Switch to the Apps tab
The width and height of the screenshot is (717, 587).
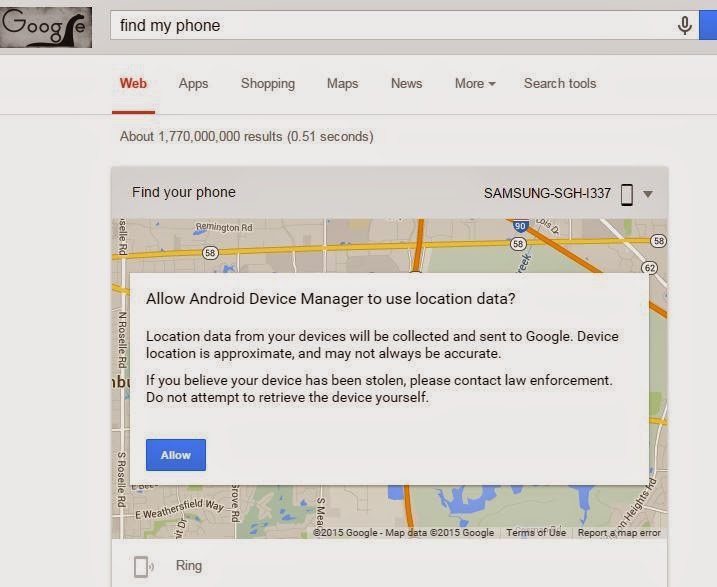click(193, 84)
